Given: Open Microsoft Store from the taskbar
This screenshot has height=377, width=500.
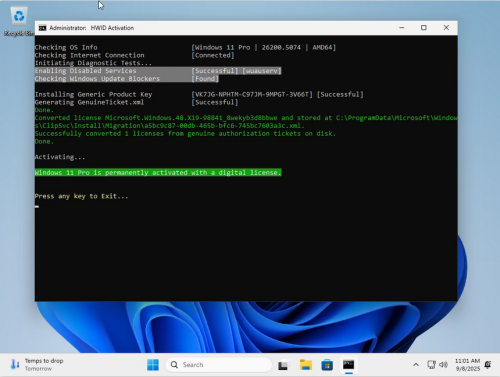Looking at the screenshot, I should 327,365.
